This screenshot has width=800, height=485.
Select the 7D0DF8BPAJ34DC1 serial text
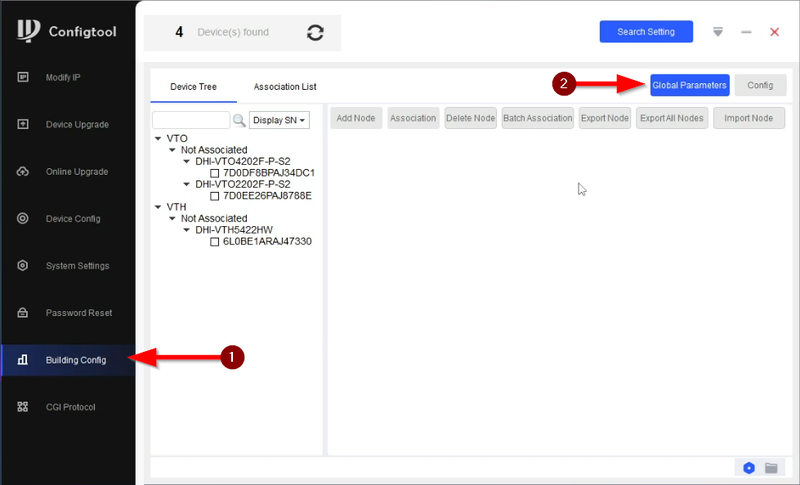tap(269, 173)
